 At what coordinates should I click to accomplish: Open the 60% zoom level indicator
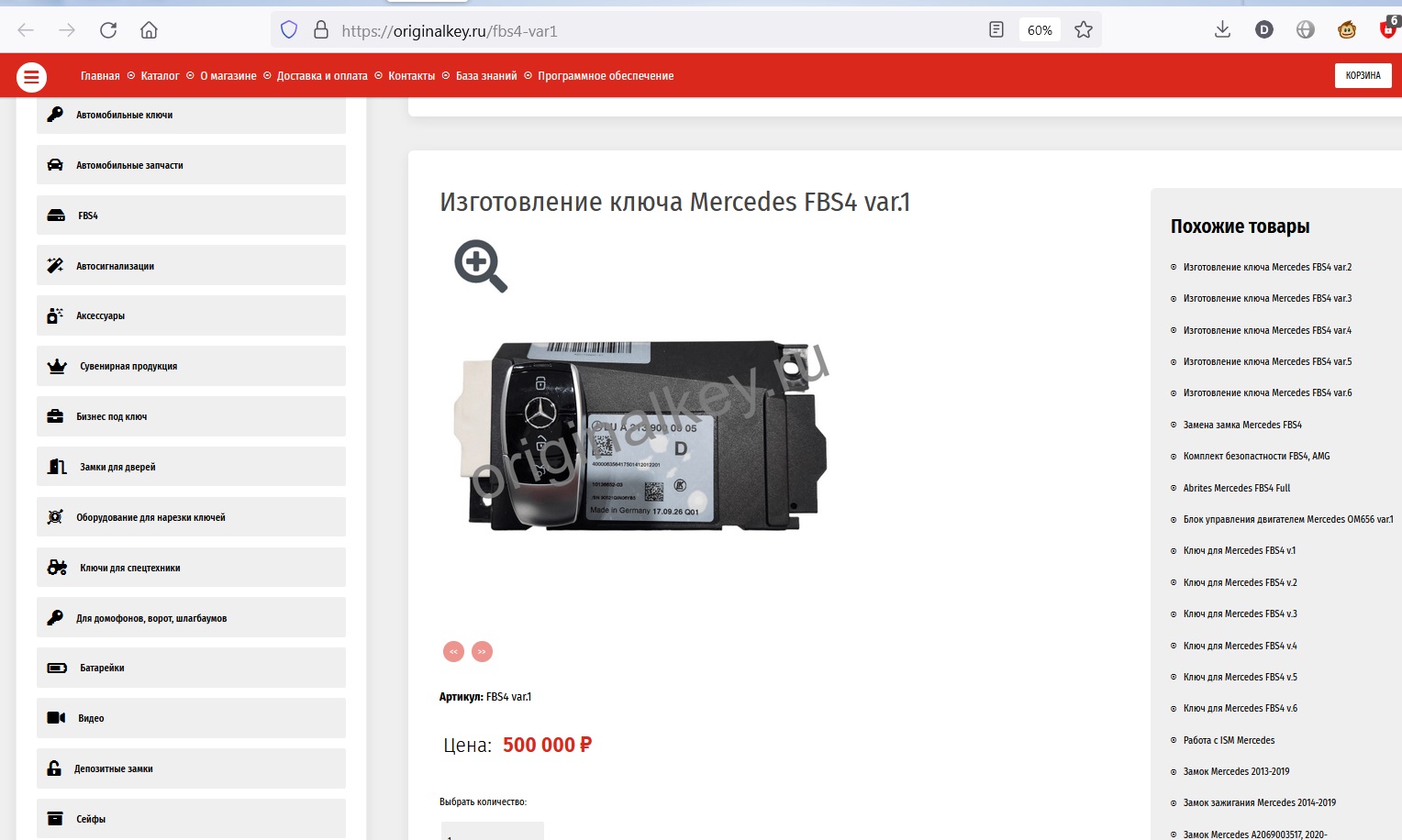click(1040, 30)
